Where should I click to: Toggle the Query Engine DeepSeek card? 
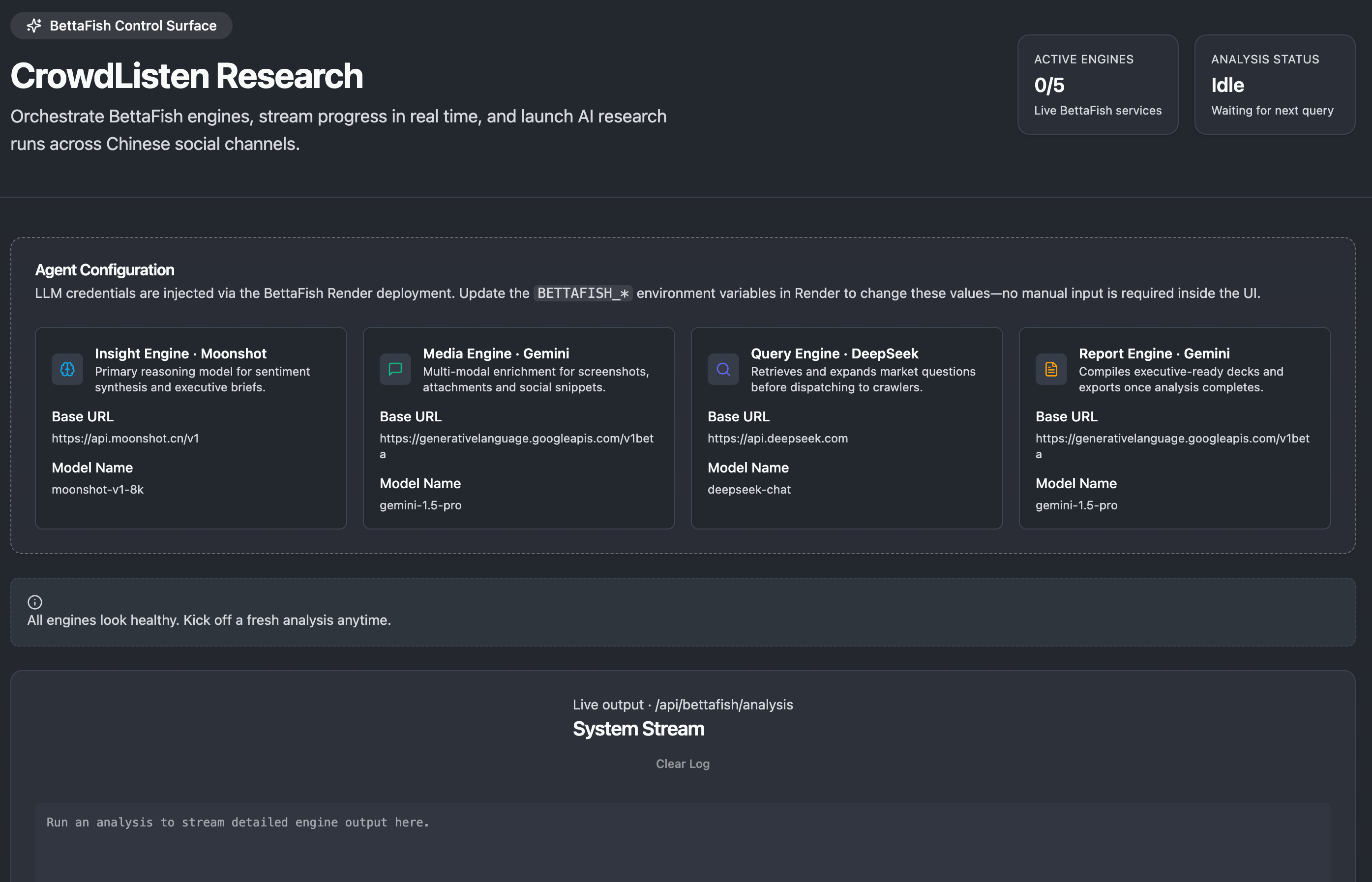pyautogui.click(x=846, y=427)
